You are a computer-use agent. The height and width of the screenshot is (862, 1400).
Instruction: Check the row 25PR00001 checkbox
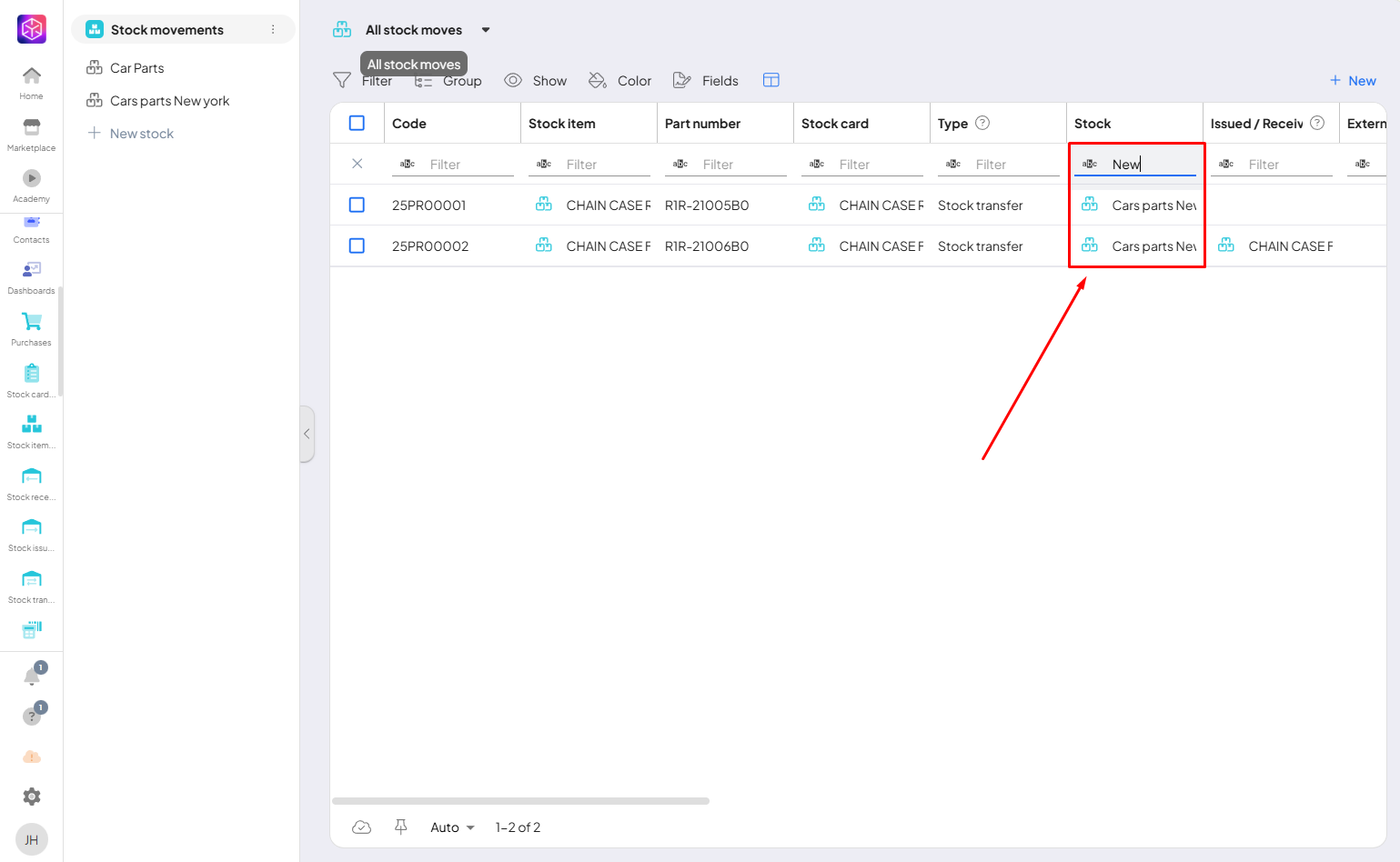(x=357, y=205)
